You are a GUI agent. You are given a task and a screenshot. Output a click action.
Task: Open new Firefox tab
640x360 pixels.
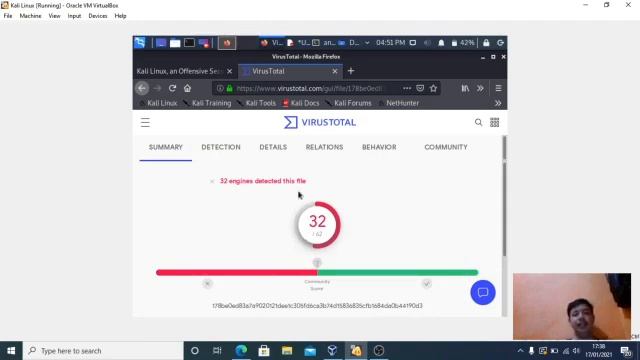click(351, 71)
